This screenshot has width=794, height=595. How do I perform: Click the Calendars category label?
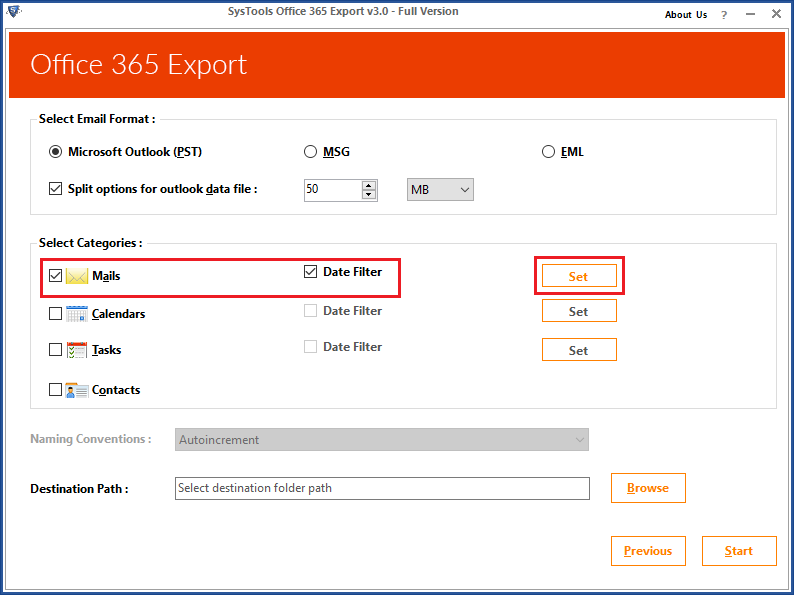pyautogui.click(x=118, y=314)
